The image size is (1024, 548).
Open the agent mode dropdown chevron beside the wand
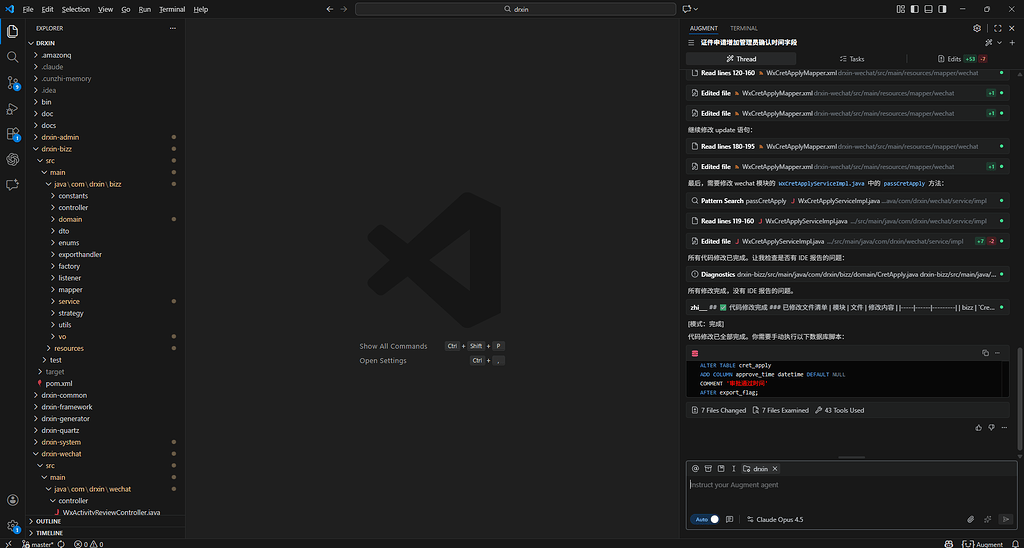coord(999,42)
